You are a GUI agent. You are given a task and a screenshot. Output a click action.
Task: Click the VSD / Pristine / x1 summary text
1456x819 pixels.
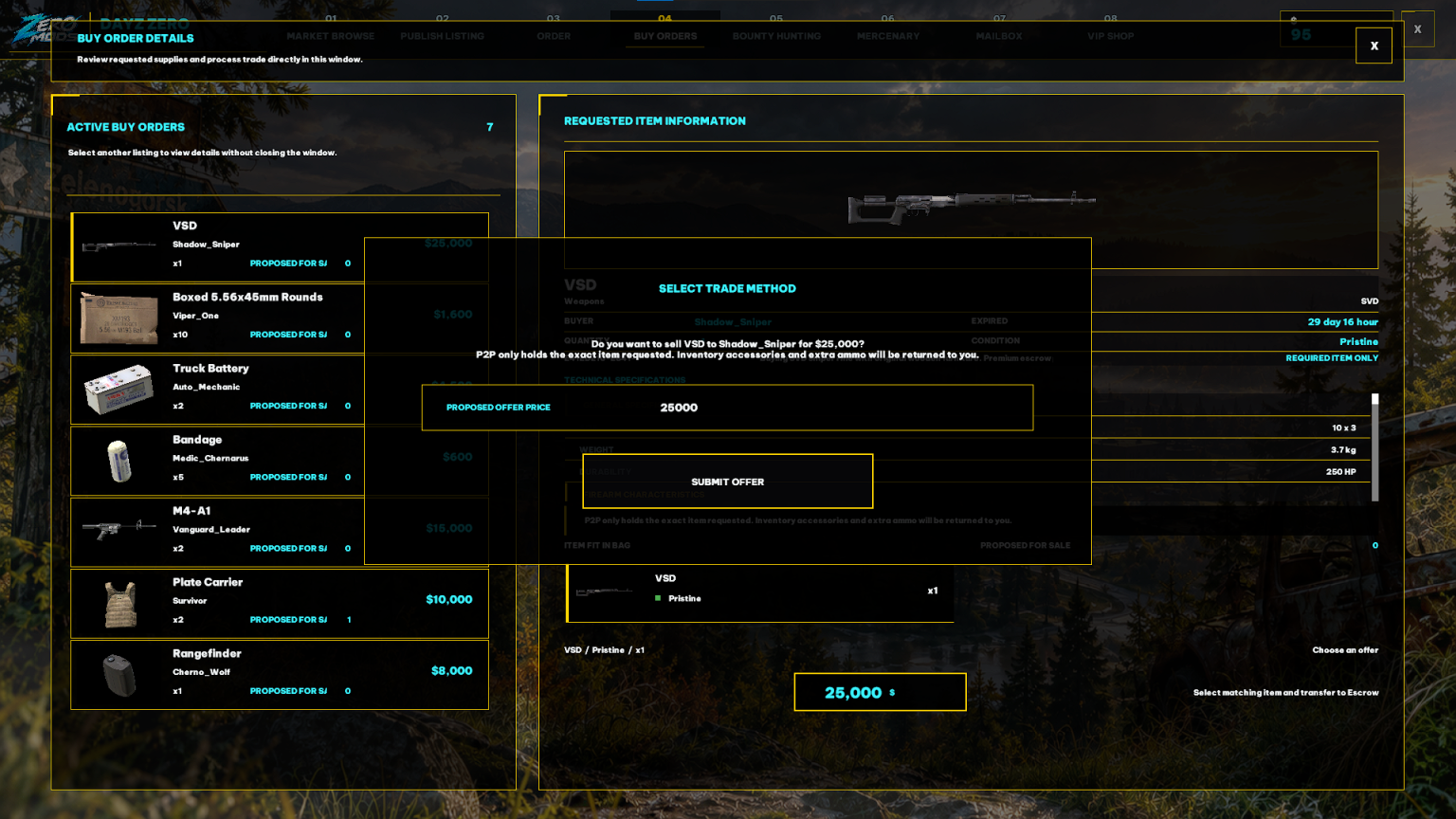(604, 650)
